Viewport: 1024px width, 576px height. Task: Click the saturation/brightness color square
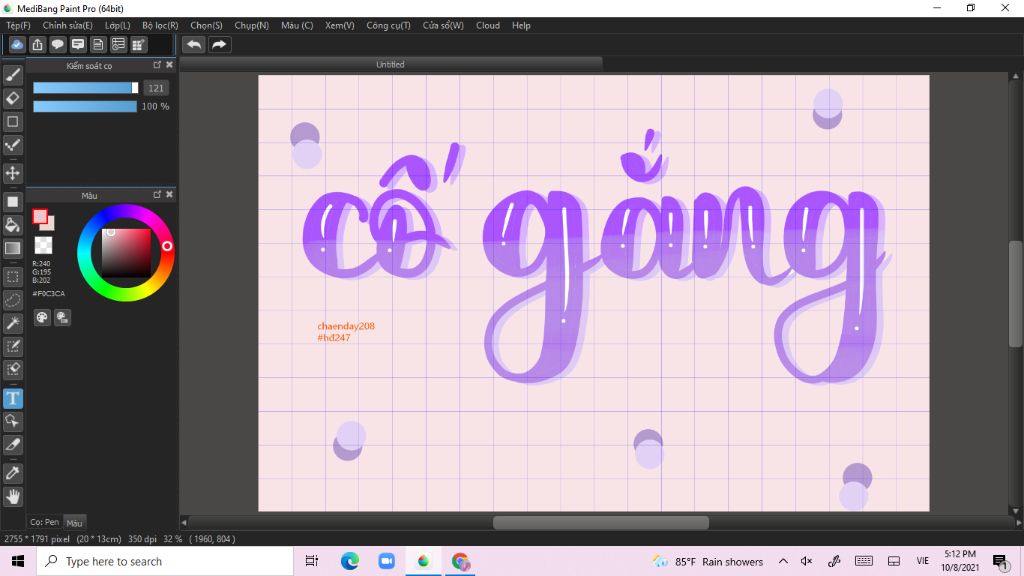tap(126, 253)
